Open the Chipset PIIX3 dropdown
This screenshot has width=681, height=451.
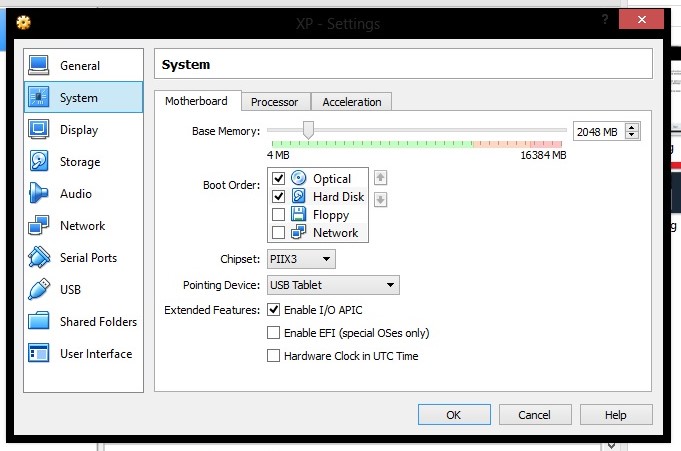(x=301, y=259)
